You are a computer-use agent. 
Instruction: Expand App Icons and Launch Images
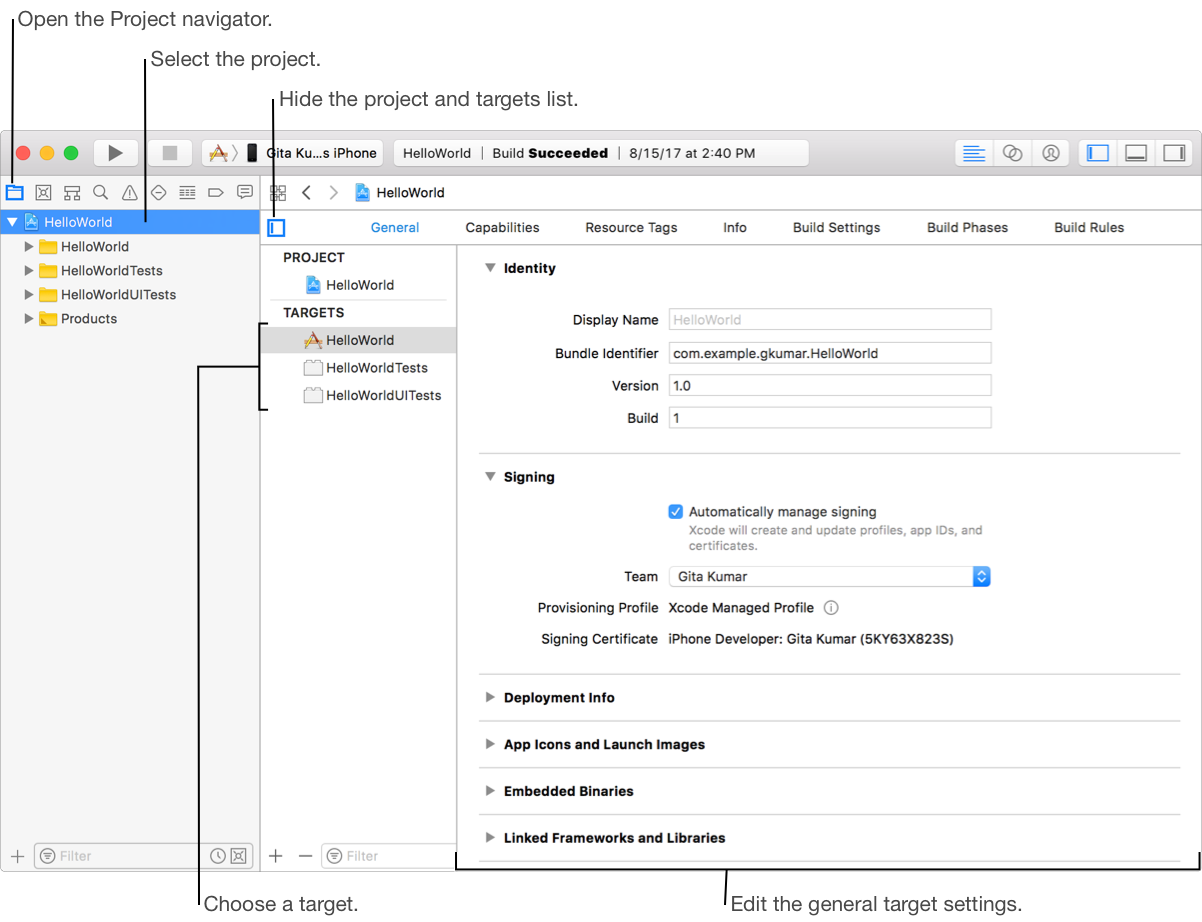pyautogui.click(x=490, y=744)
